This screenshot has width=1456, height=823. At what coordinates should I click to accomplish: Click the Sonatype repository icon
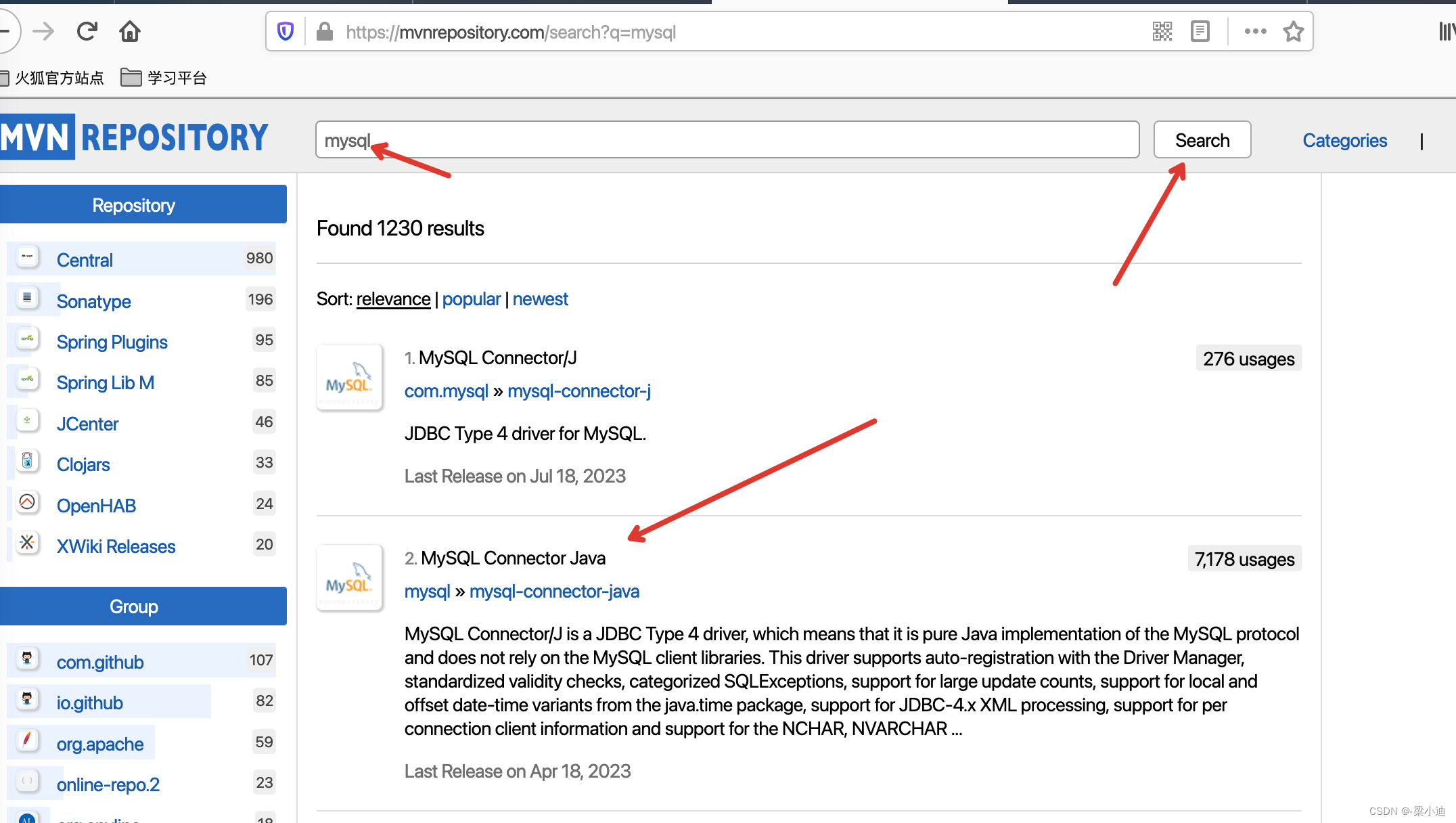click(x=27, y=297)
